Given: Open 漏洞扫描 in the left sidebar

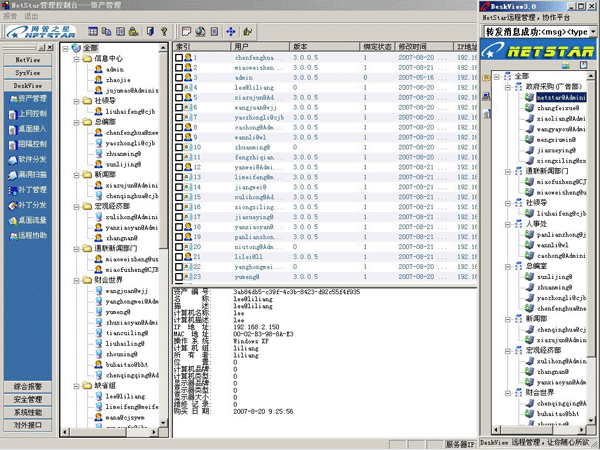Looking at the screenshot, I should pyautogui.click(x=28, y=175).
